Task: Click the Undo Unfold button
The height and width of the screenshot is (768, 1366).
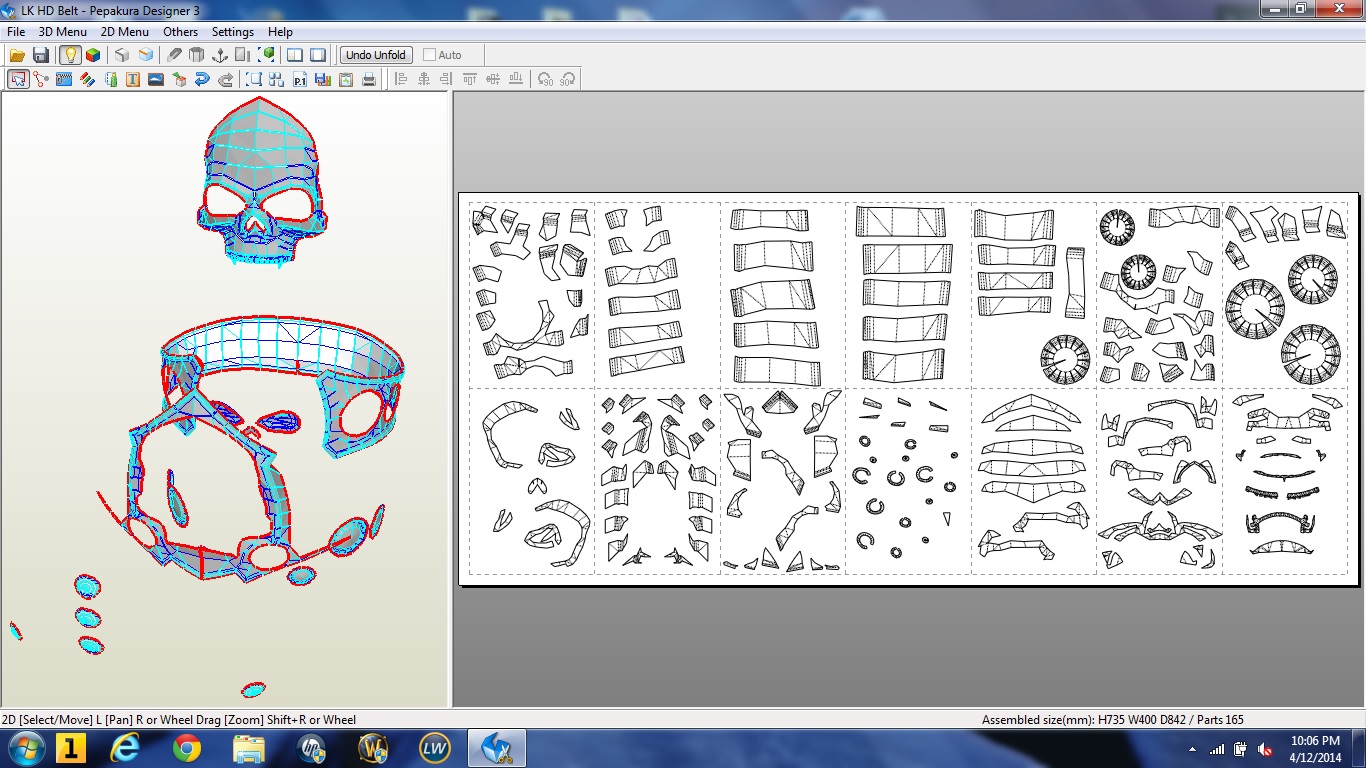Action: 376,55
